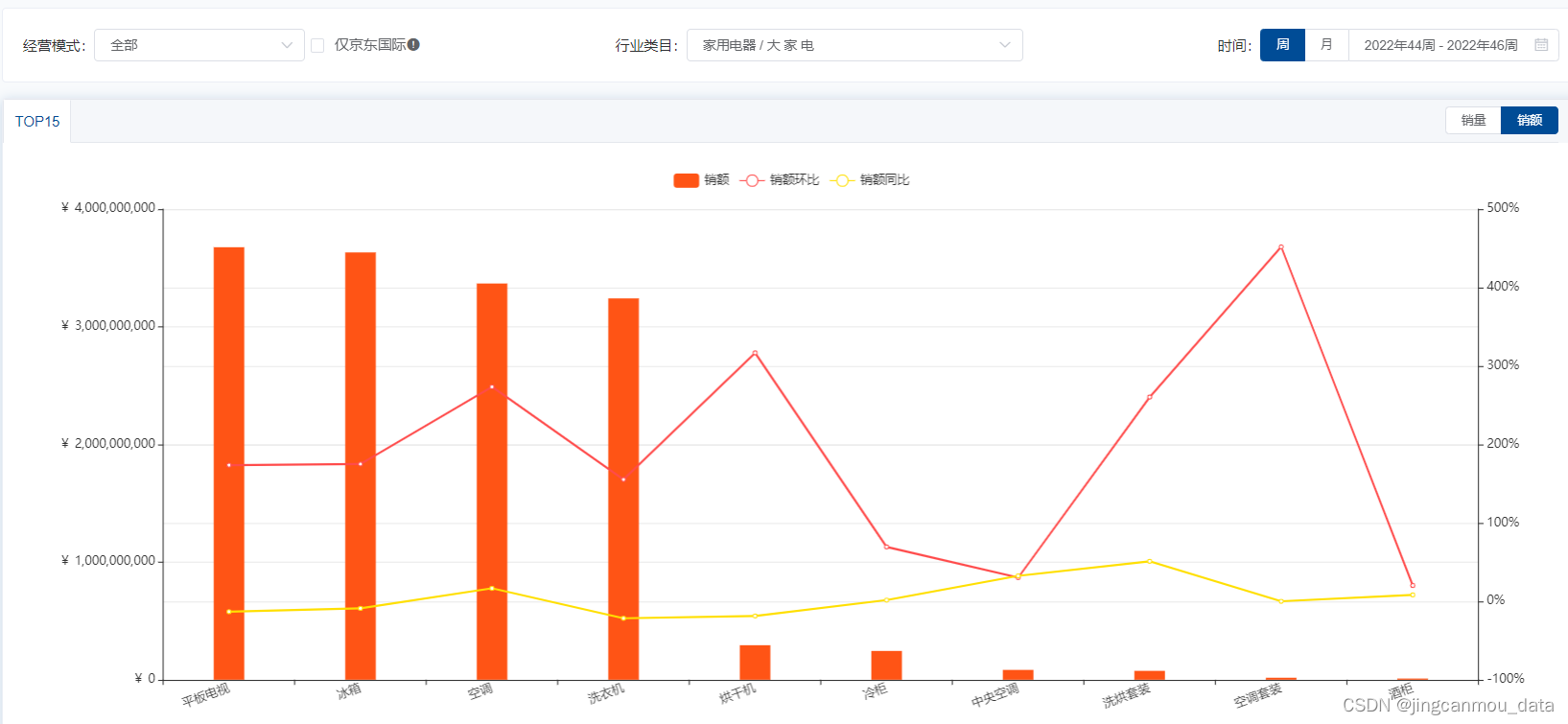Screen dimensions: 1568x724
Task: Open the date range 2022年44周 - 2022年46周
Action: pos(1453,45)
